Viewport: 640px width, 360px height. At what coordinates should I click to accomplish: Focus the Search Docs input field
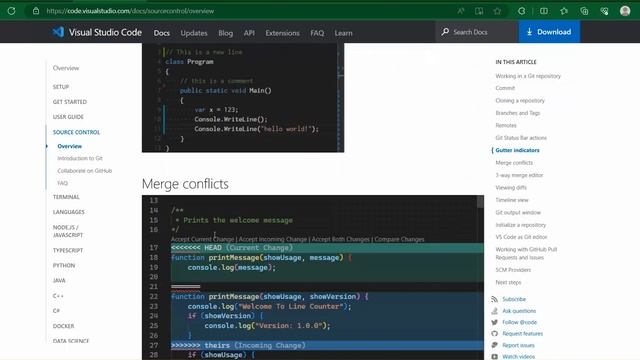pos(477,32)
